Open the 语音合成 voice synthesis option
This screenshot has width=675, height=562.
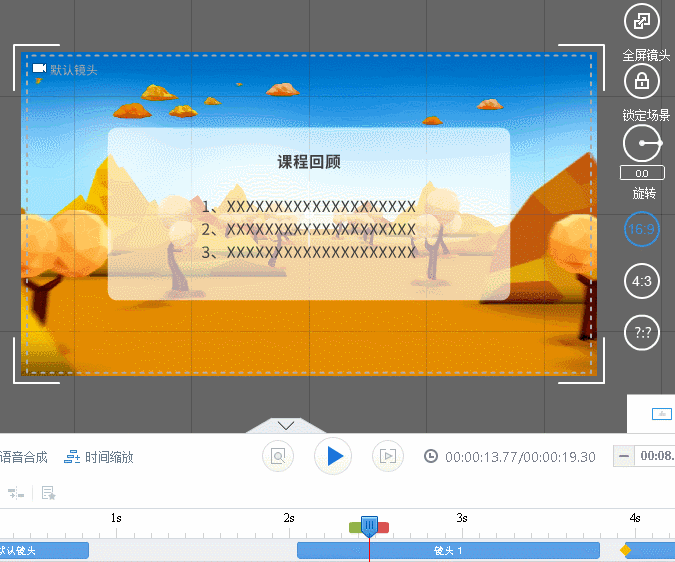point(24,457)
